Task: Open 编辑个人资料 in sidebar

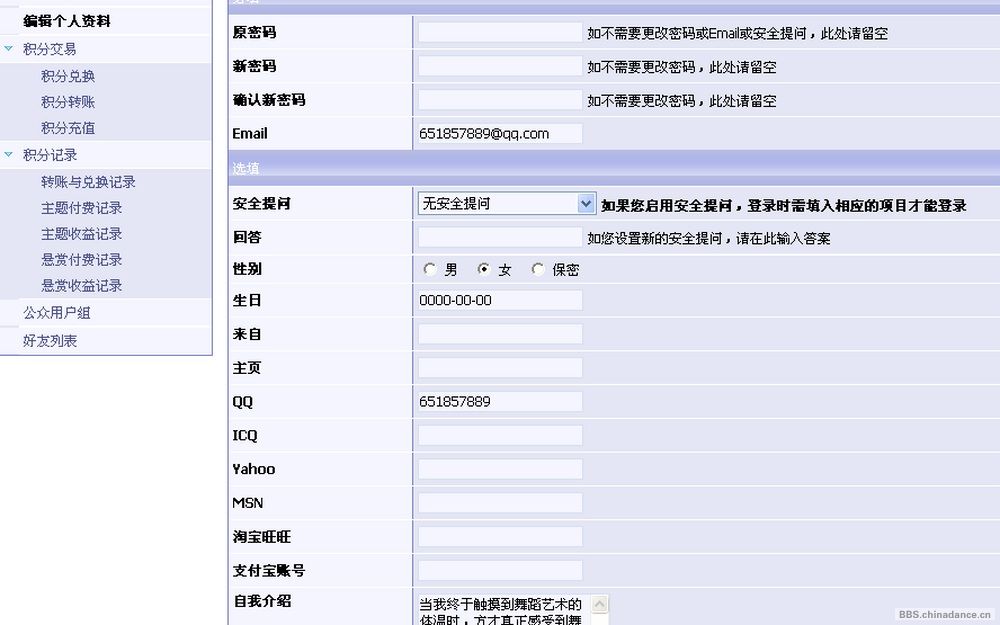Action: tap(67, 21)
